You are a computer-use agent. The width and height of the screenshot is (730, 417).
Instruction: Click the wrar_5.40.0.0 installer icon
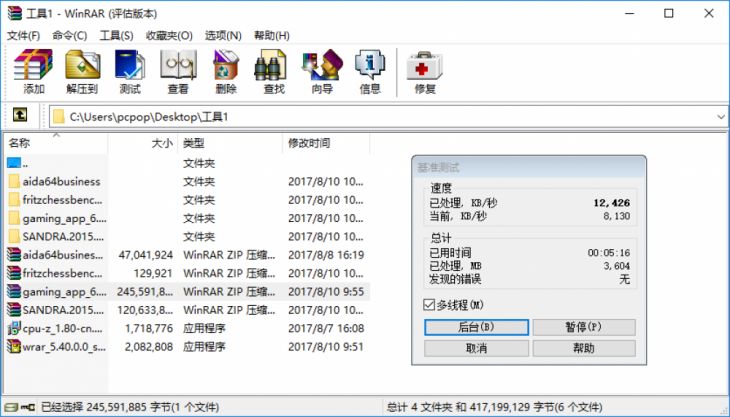14,346
